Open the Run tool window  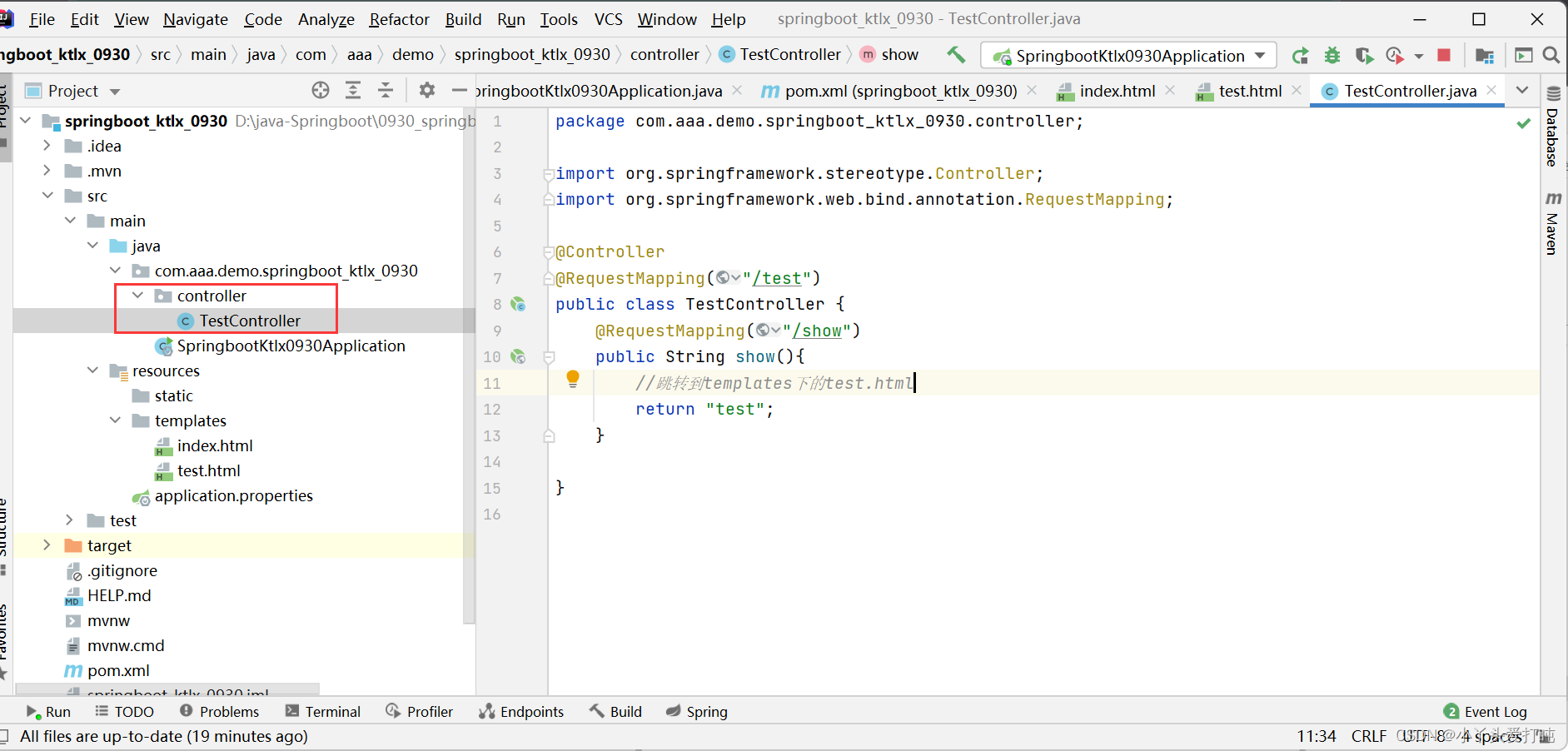click(48, 712)
